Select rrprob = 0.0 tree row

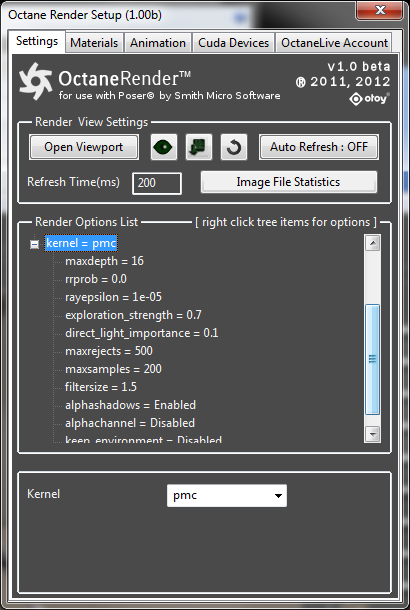(x=96, y=279)
